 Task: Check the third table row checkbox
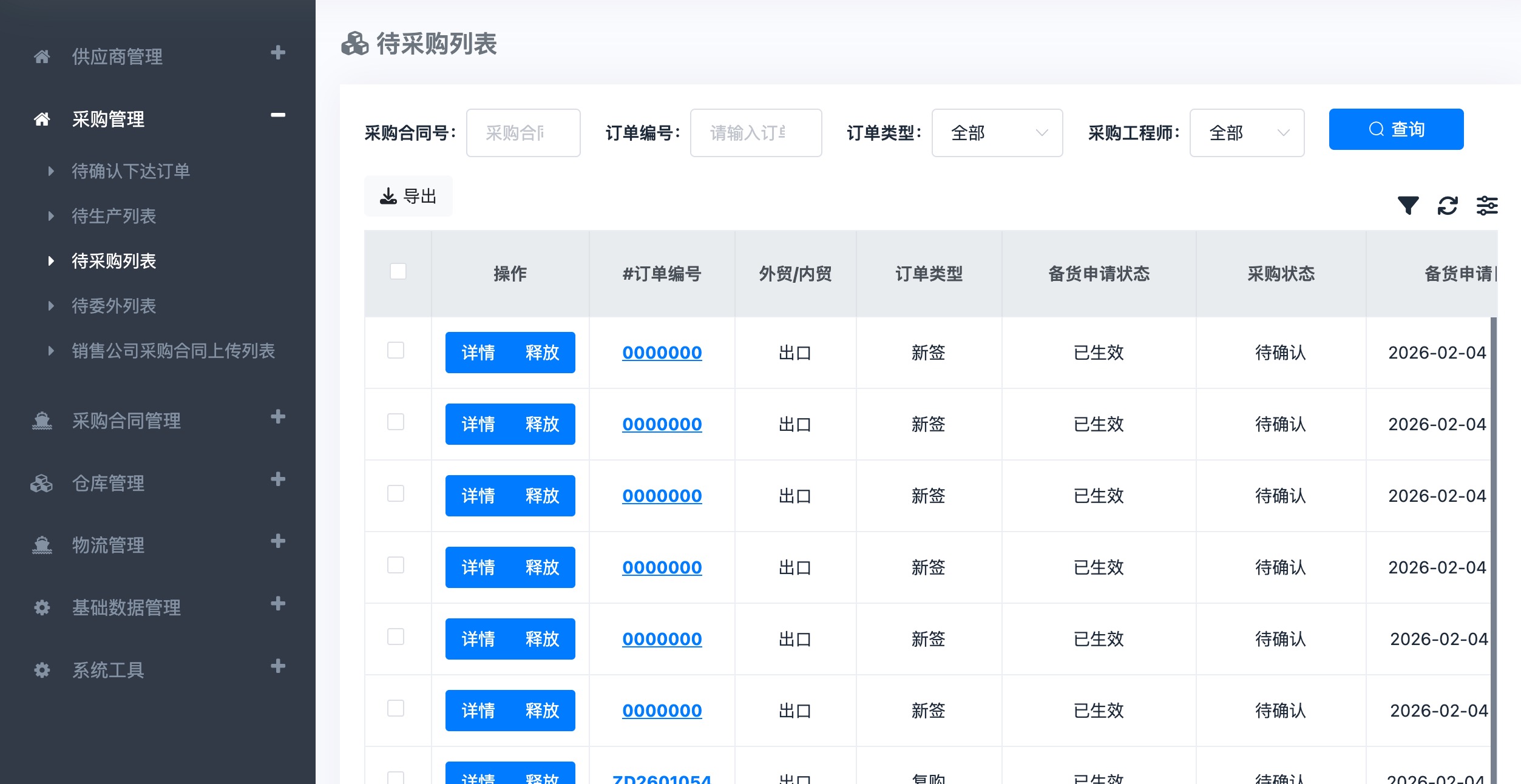(x=396, y=493)
